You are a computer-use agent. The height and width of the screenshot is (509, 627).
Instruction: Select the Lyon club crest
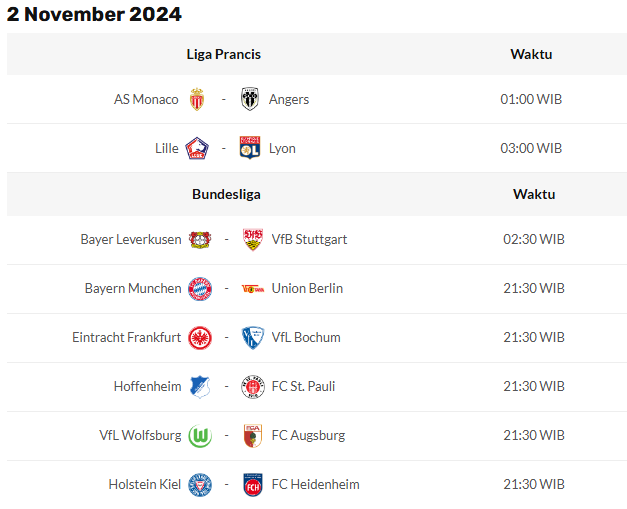(x=250, y=148)
